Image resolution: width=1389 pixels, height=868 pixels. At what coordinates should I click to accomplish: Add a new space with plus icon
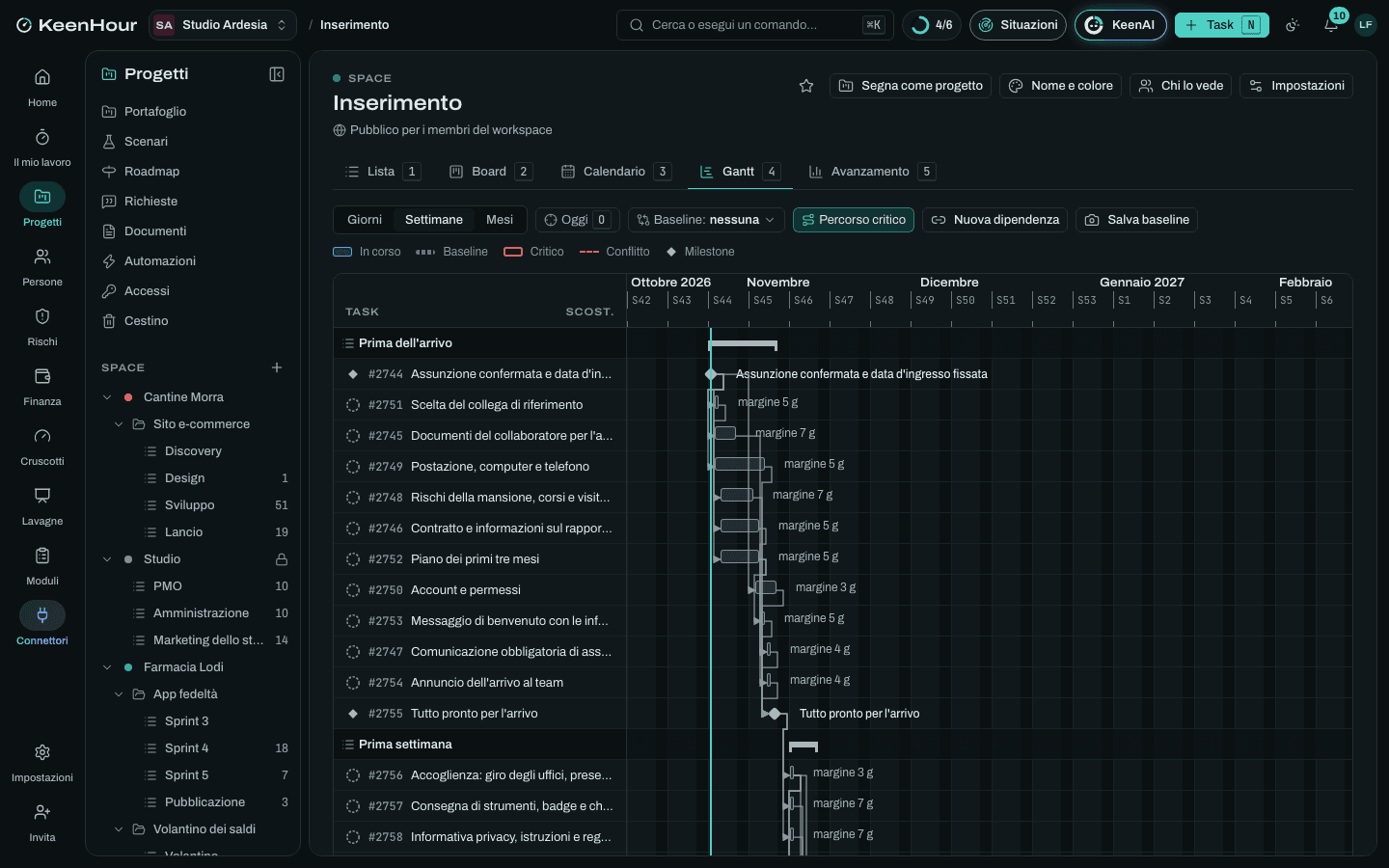click(277, 367)
